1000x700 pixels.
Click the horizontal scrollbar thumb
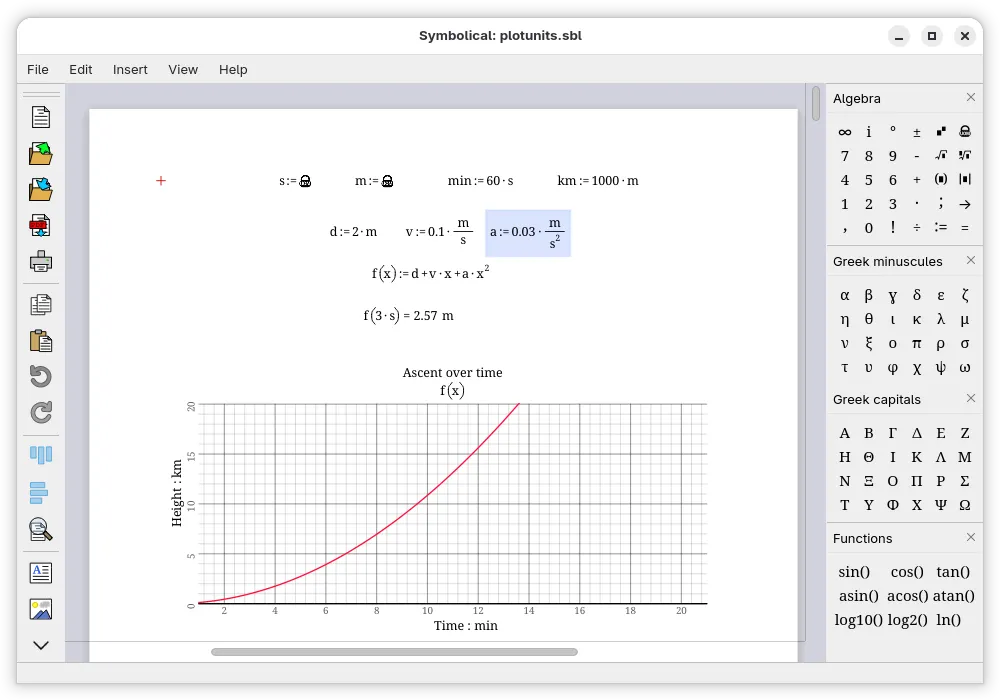click(x=394, y=652)
